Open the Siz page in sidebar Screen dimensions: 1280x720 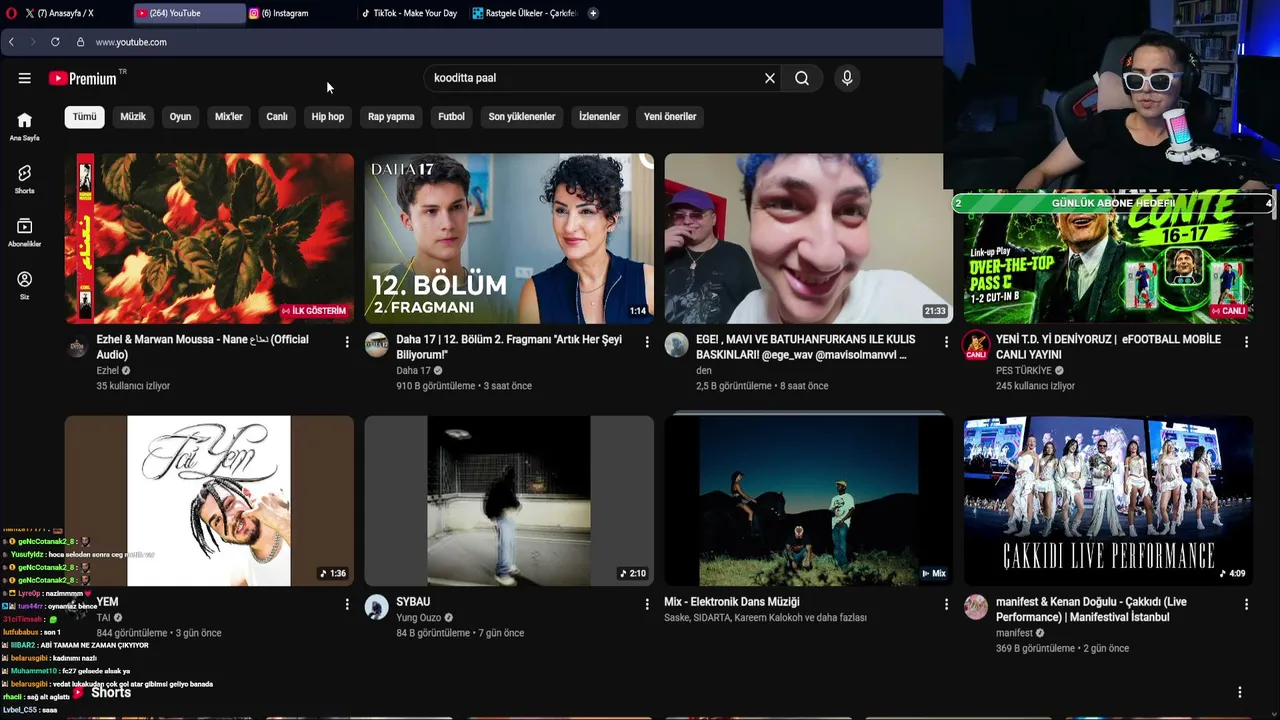[x=24, y=285]
